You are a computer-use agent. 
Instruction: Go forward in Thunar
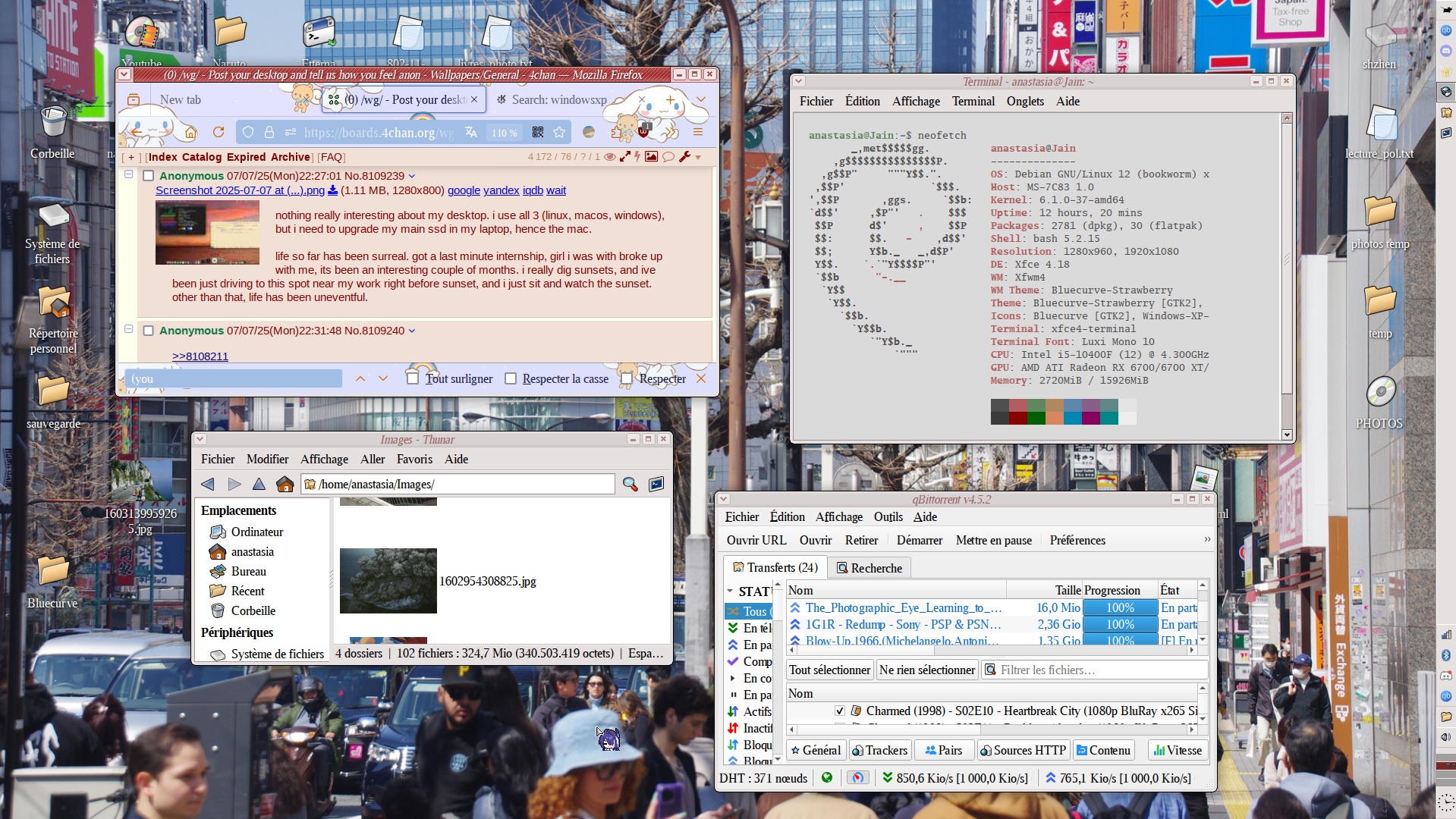(x=234, y=484)
